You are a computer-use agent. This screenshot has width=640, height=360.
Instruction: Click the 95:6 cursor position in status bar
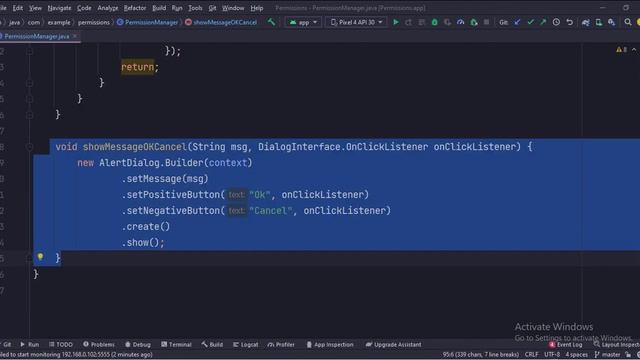[x=480, y=355]
